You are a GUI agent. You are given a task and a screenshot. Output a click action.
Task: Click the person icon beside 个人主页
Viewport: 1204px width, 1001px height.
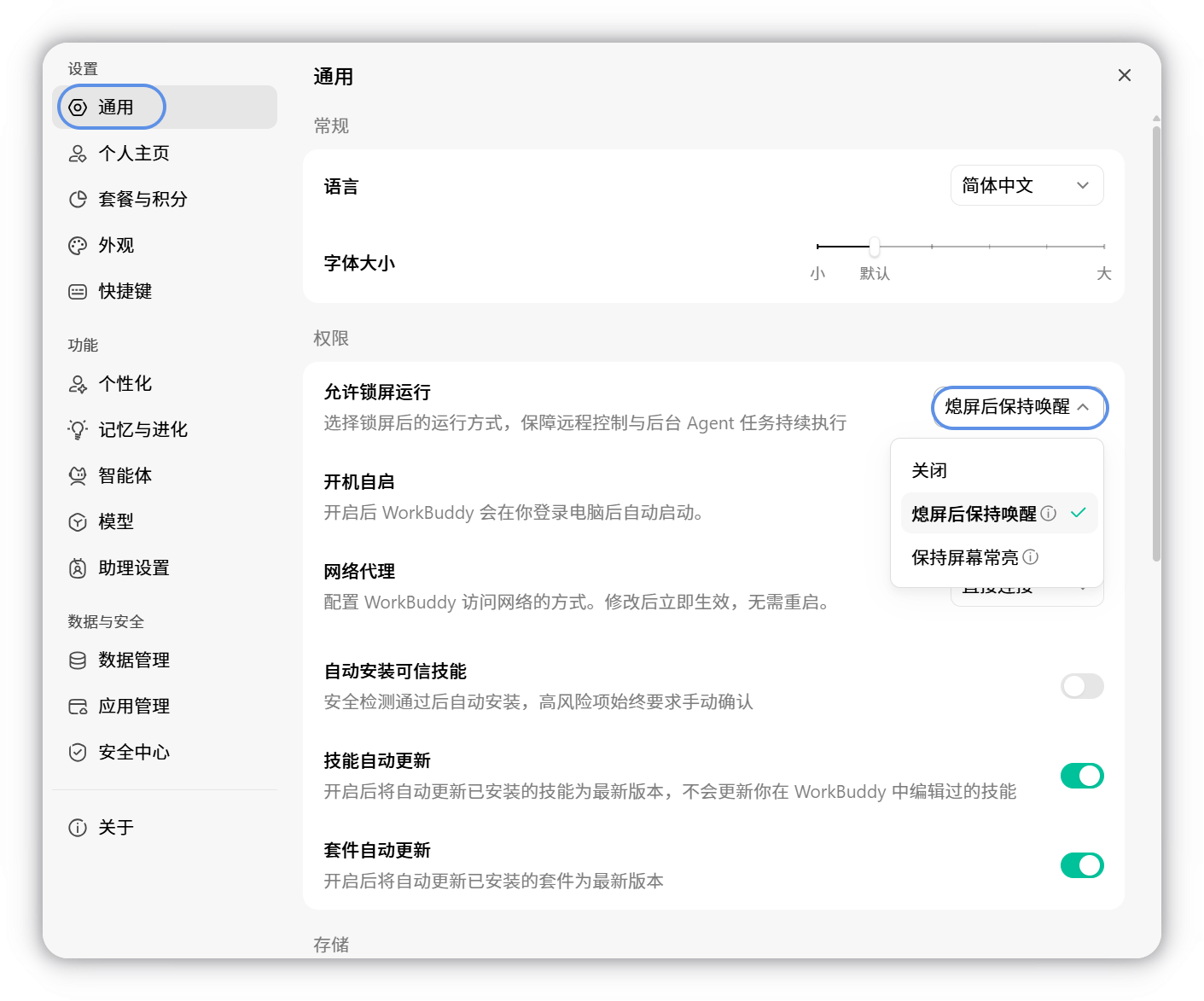click(x=78, y=154)
